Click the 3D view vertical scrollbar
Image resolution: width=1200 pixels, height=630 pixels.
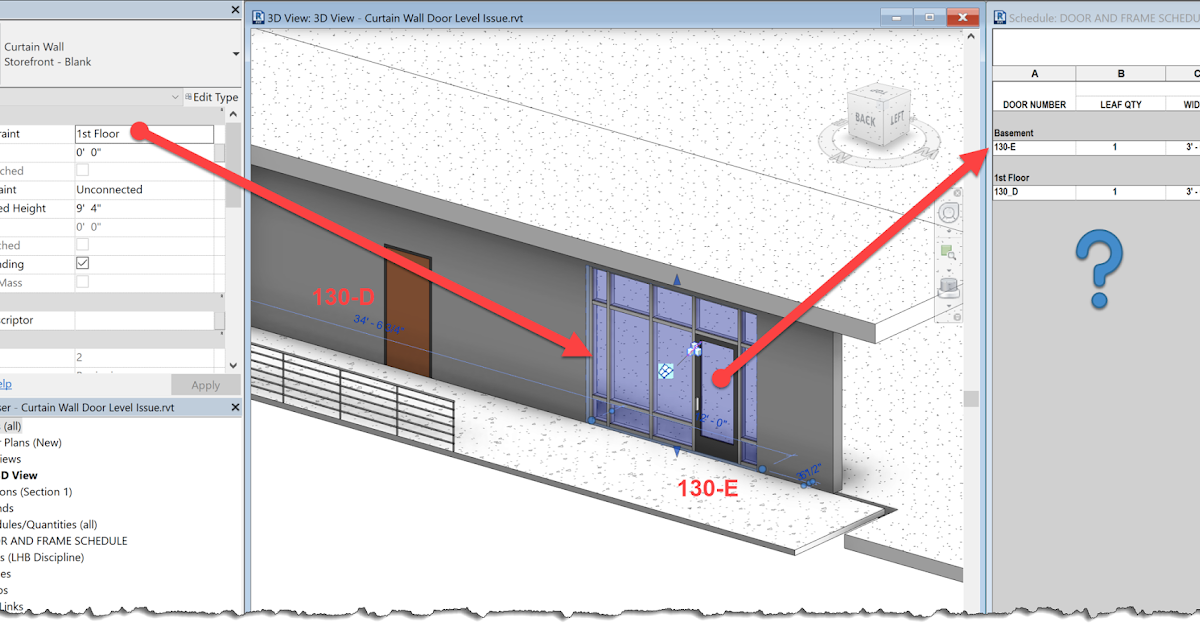pos(971,398)
